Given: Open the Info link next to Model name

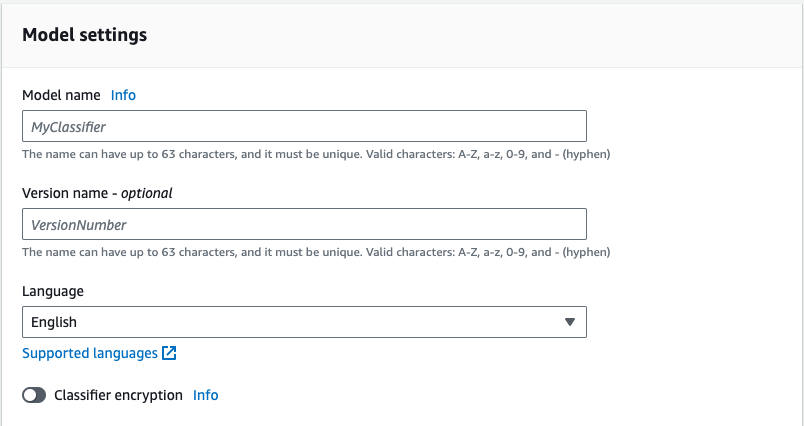Looking at the screenshot, I should click(123, 95).
